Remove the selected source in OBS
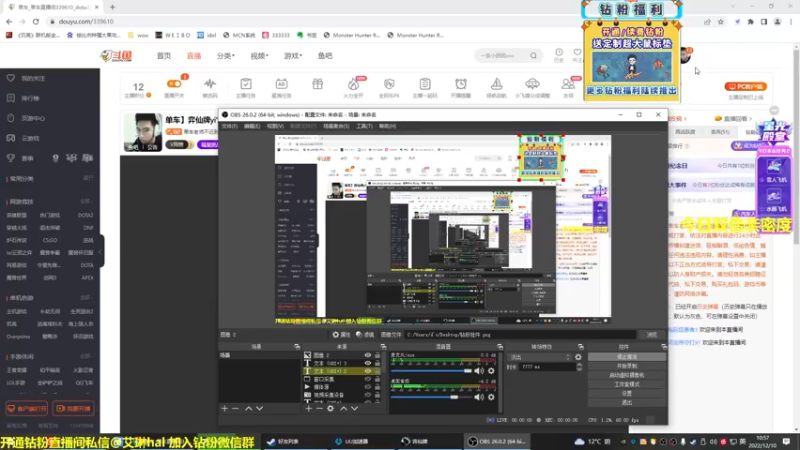800x450 pixels. click(319, 408)
